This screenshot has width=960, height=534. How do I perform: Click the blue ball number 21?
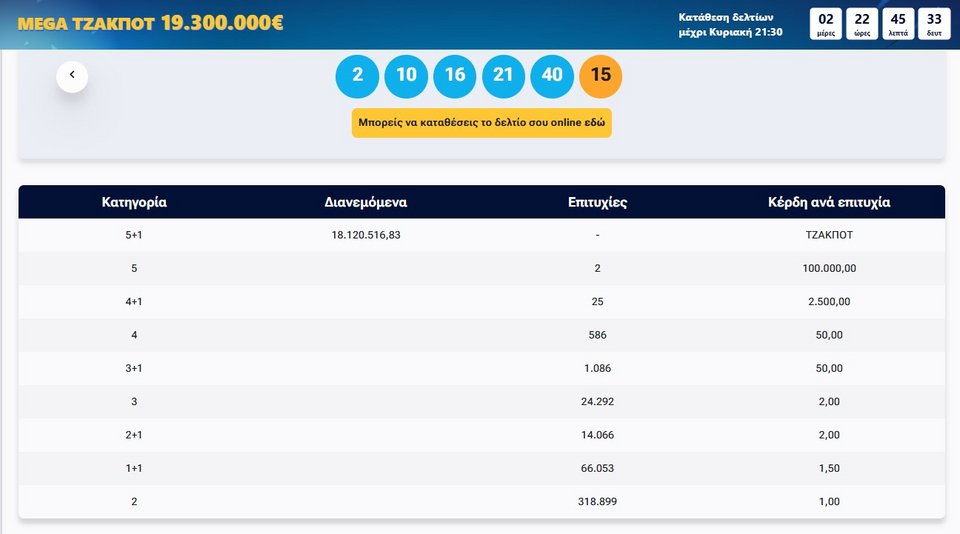tap(503, 76)
